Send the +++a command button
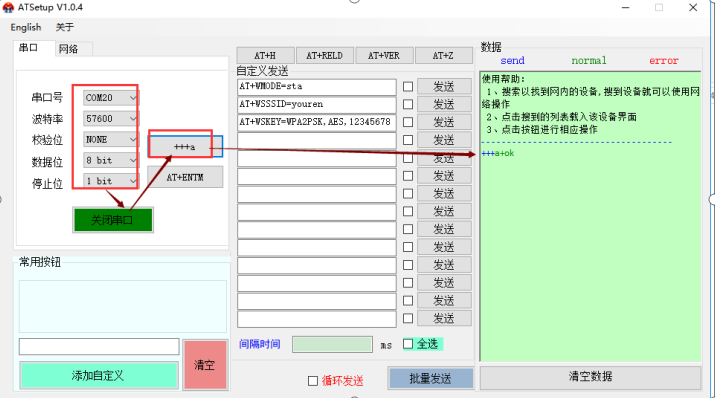 [x=185, y=147]
